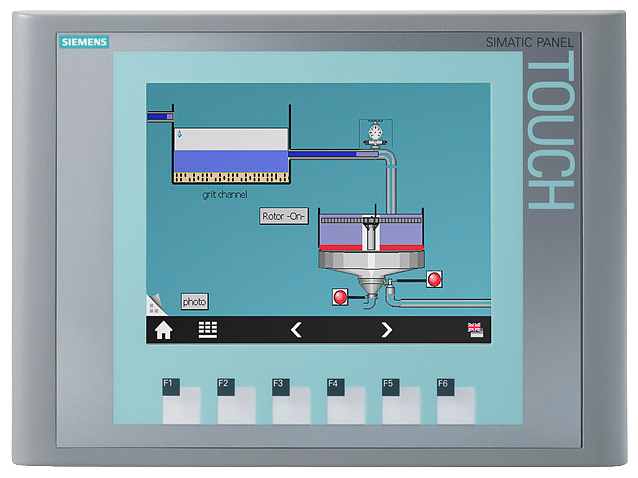The height and width of the screenshot is (478, 638).
Task: Toggle the Rotor -On- button
Action: tap(284, 216)
